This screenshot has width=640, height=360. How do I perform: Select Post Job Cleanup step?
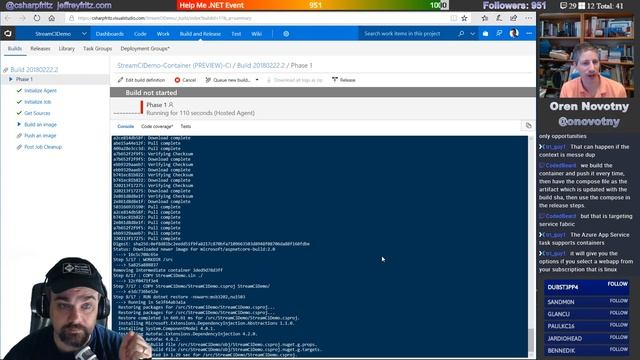(x=43, y=147)
